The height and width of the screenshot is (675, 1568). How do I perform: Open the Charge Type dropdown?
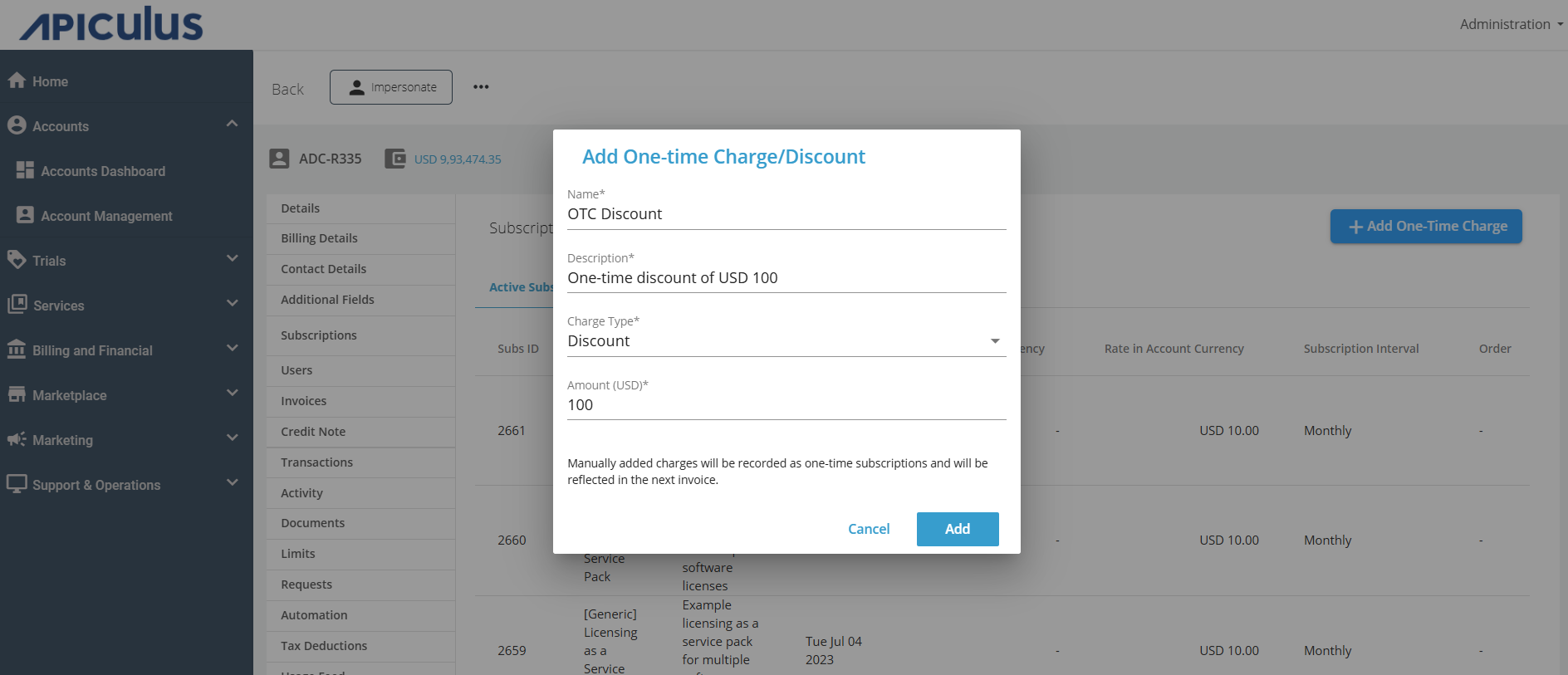[x=786, y=341]
